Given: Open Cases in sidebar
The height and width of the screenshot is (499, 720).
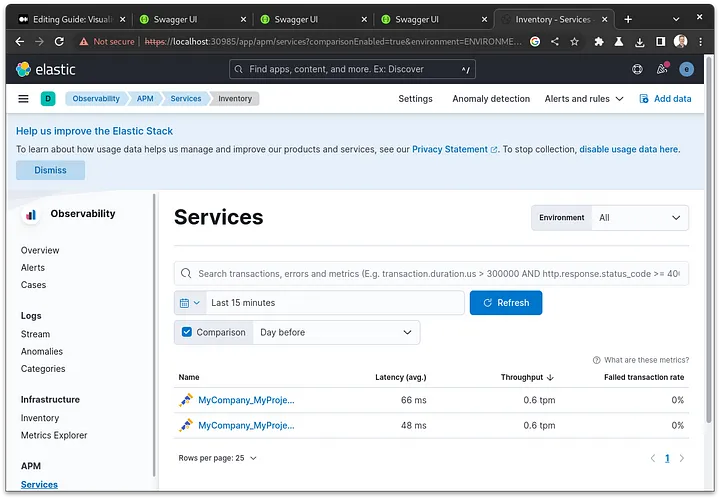Looking at the screenshot, I should (33, 285).
